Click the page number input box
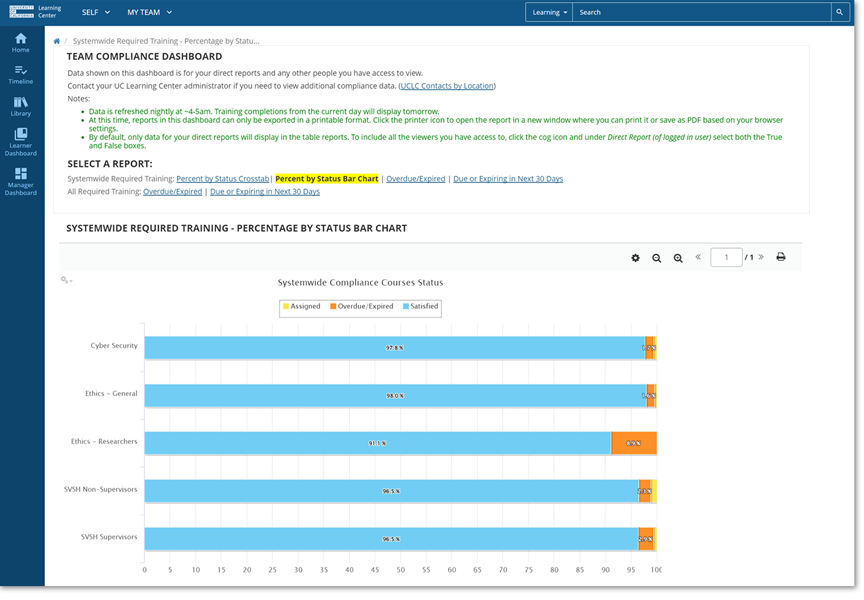864x600 pixels. pos(726,257)
